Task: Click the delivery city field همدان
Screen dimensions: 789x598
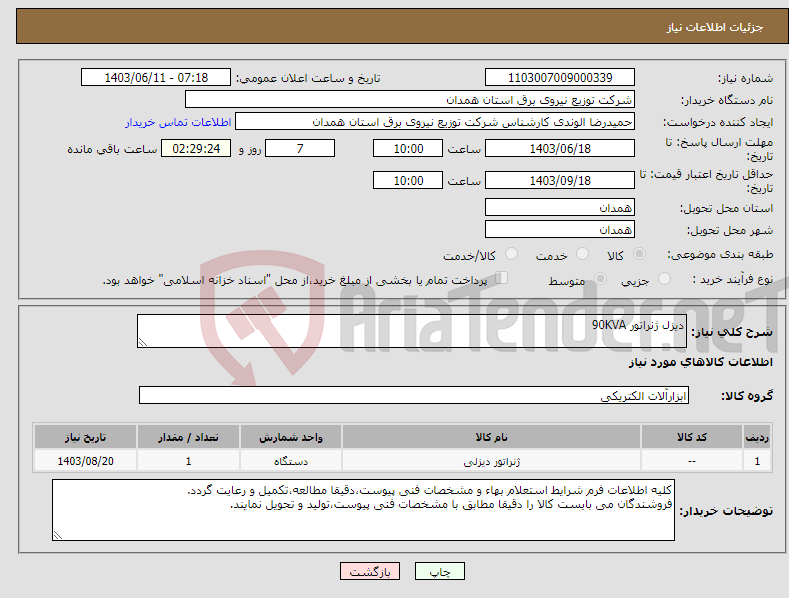Action: point(560,230)
